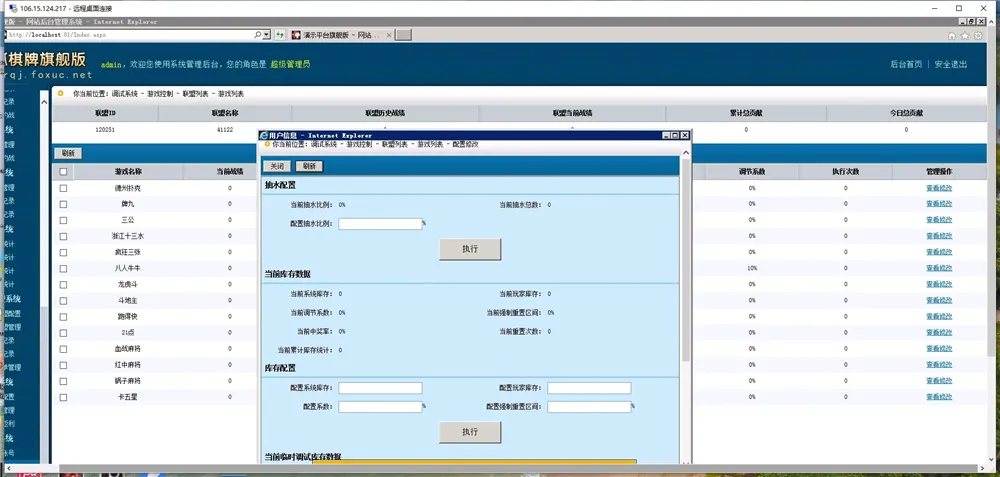Click the 配置抽水比例 input field
The image size is (1000, 477).
[x=380, y=224]
